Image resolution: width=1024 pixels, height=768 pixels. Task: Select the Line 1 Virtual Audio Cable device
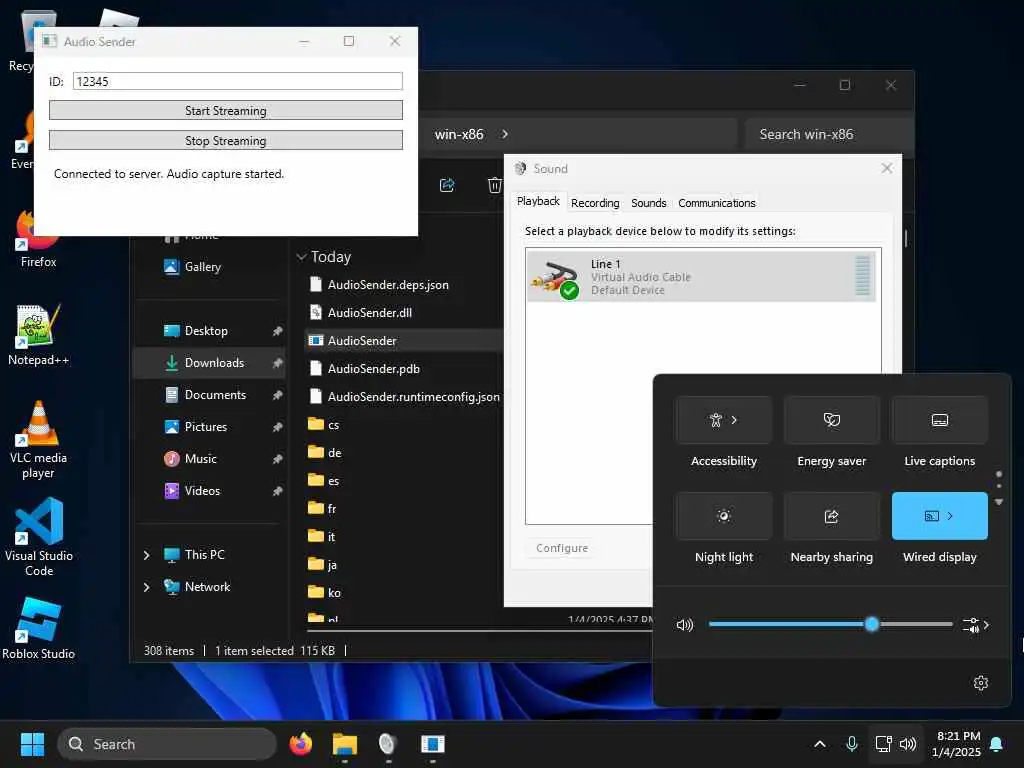pos(701,277)
